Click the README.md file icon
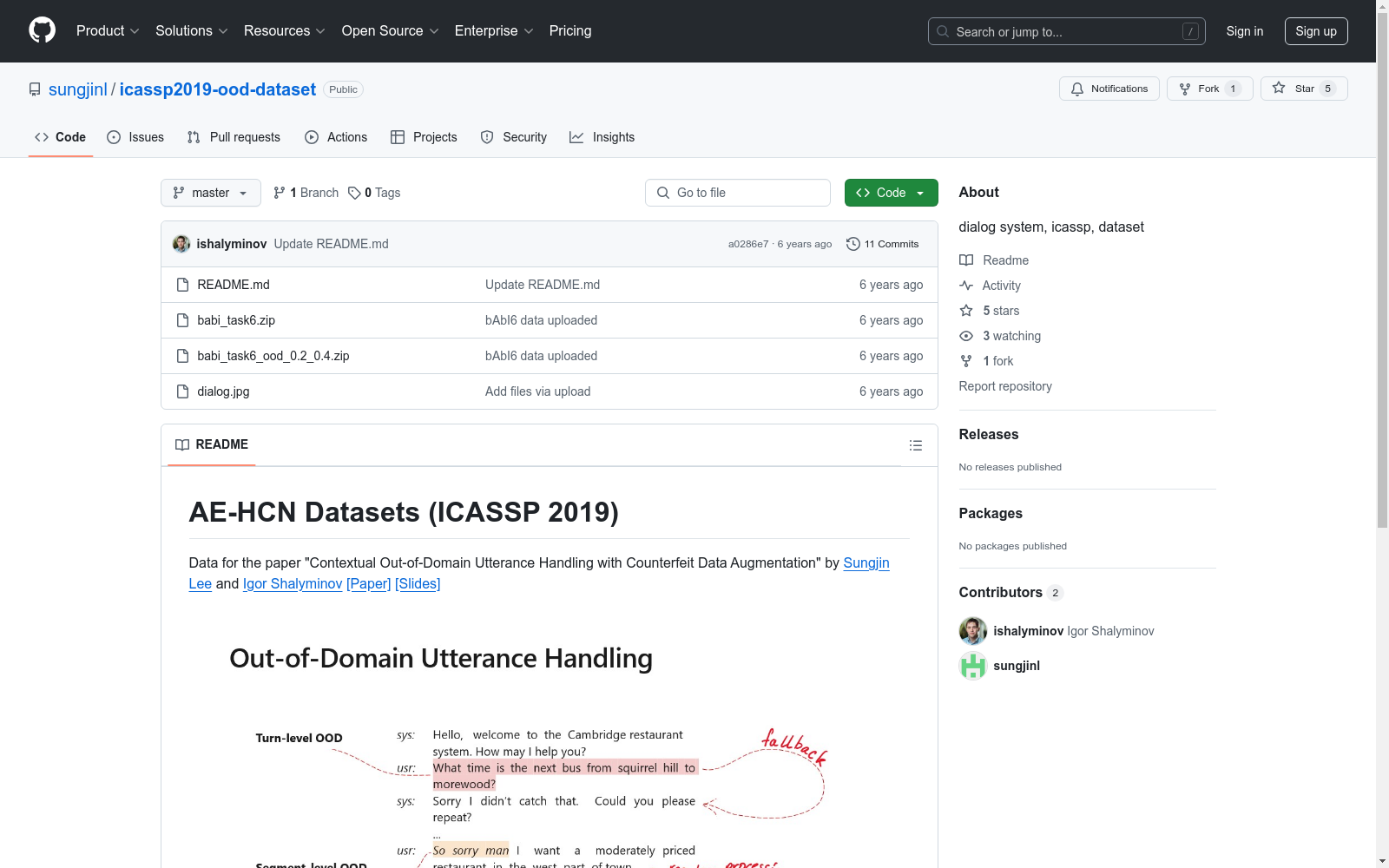The width and height of the screenshot is (1389, 868). tap(182, 285)
